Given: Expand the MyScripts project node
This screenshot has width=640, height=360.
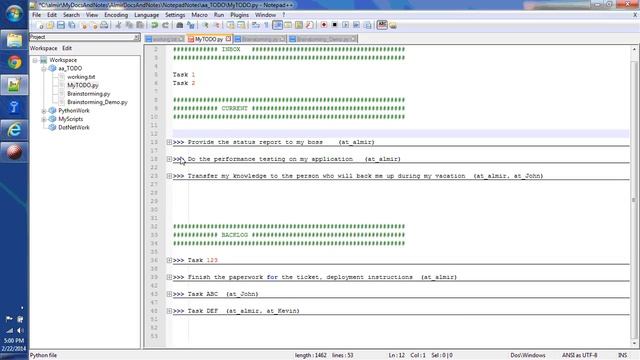Looking at the screenshot, I should pyautogui.click(x=44, y=119).
